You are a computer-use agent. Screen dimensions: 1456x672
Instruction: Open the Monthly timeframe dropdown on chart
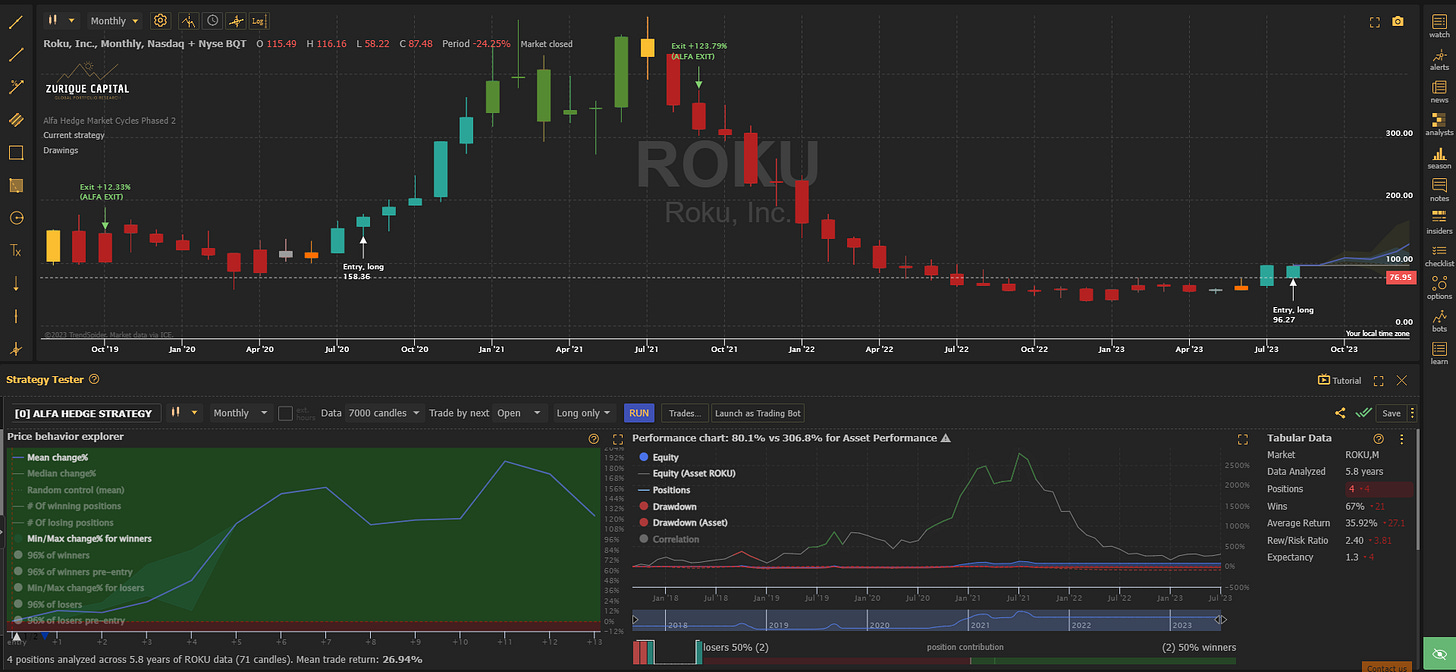114,20
